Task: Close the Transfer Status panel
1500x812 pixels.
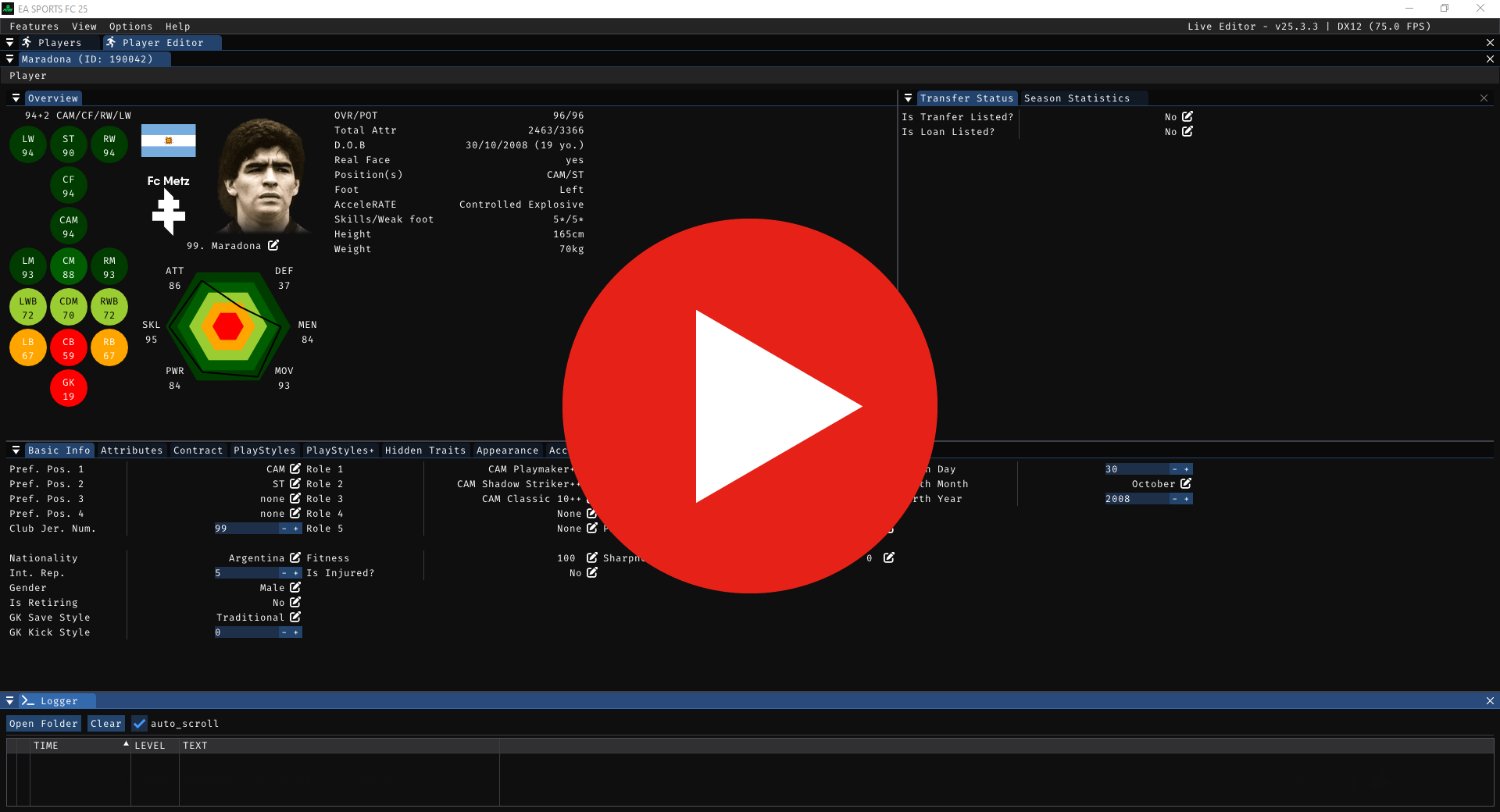Action: tap(1484, 98)
